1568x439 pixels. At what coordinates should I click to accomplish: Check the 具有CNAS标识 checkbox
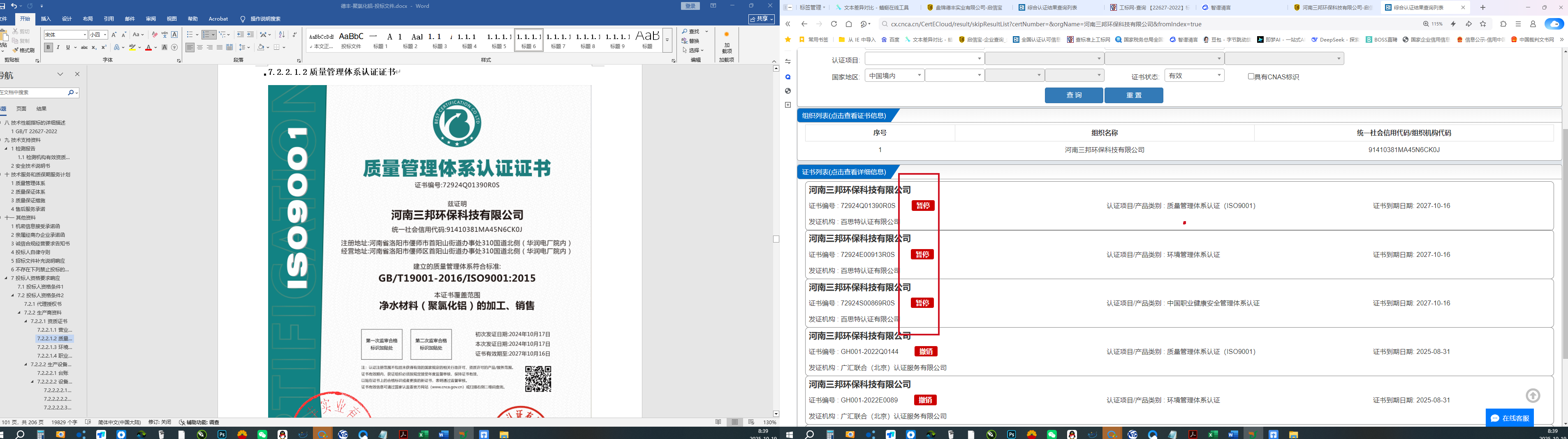1251,76
